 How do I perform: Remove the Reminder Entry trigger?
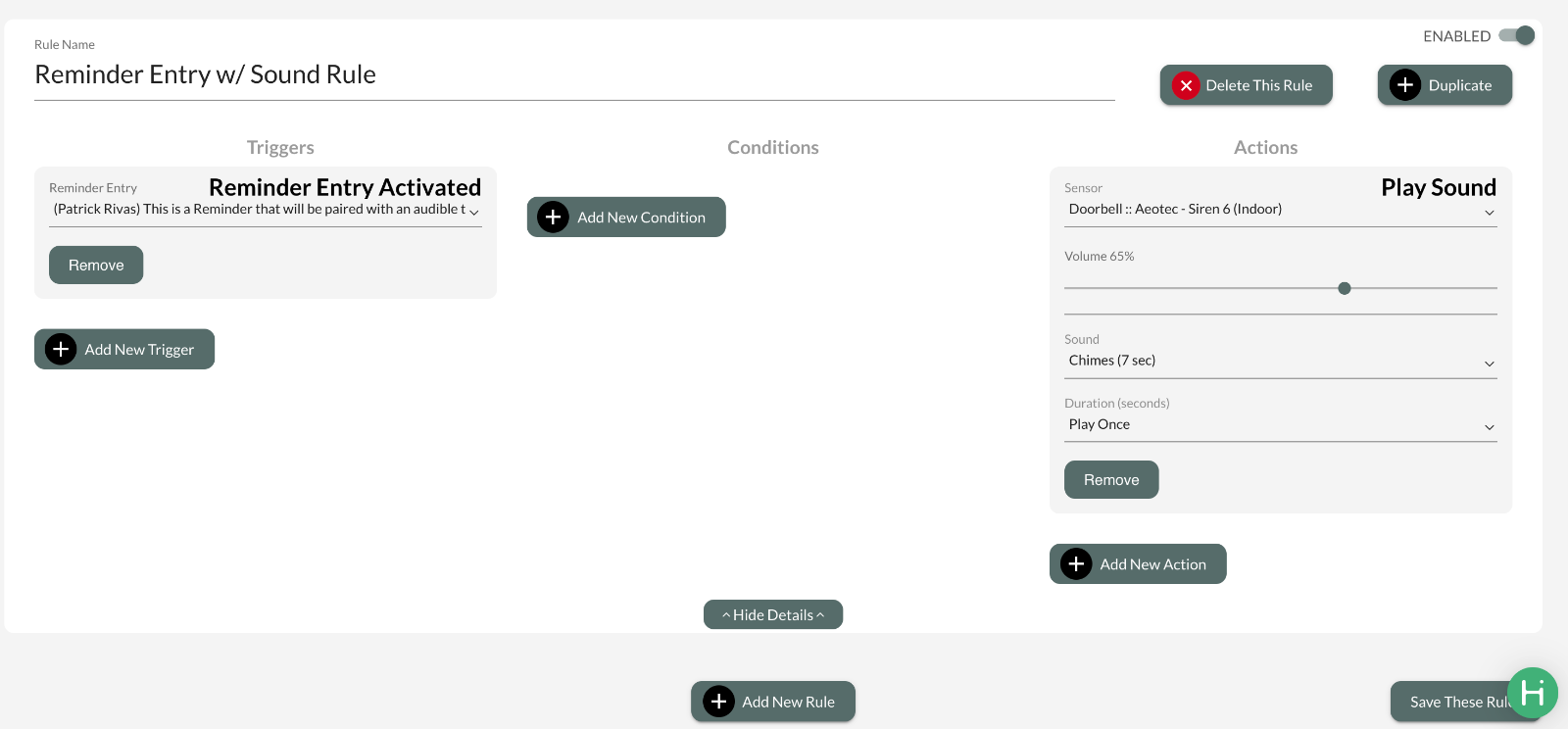[x=96, y=266]
